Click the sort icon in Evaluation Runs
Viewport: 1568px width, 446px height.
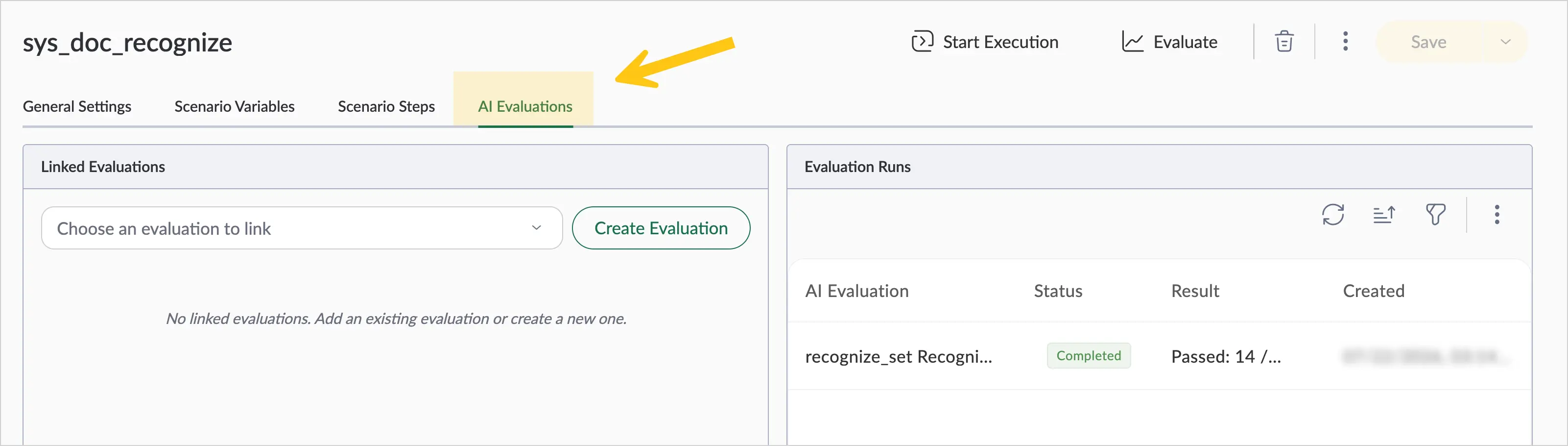[1384, 215]
